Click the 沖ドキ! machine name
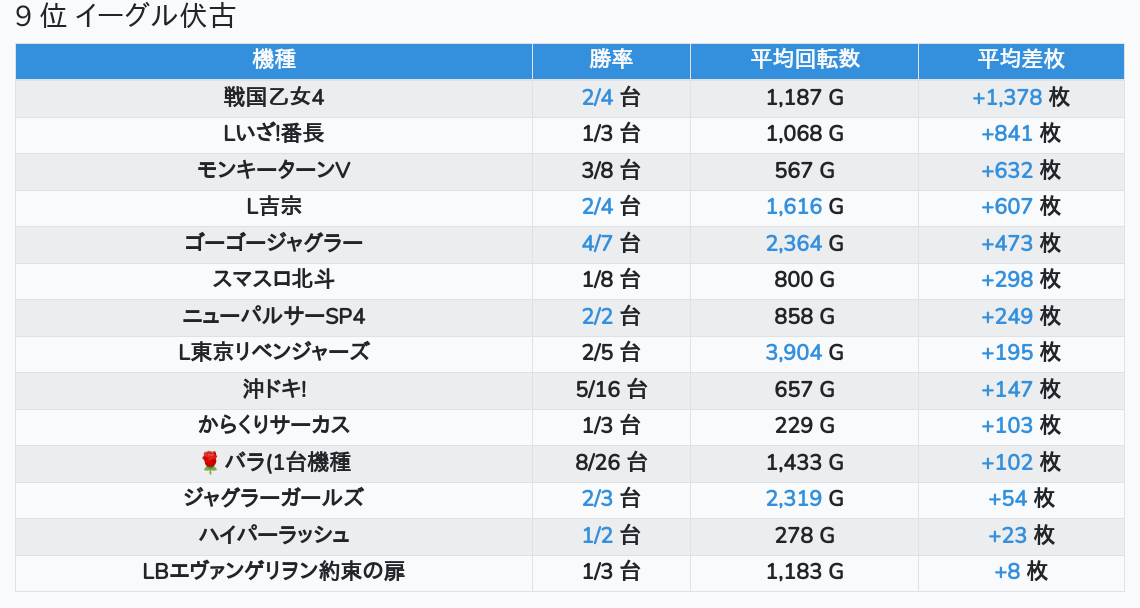 pos(274,389)
